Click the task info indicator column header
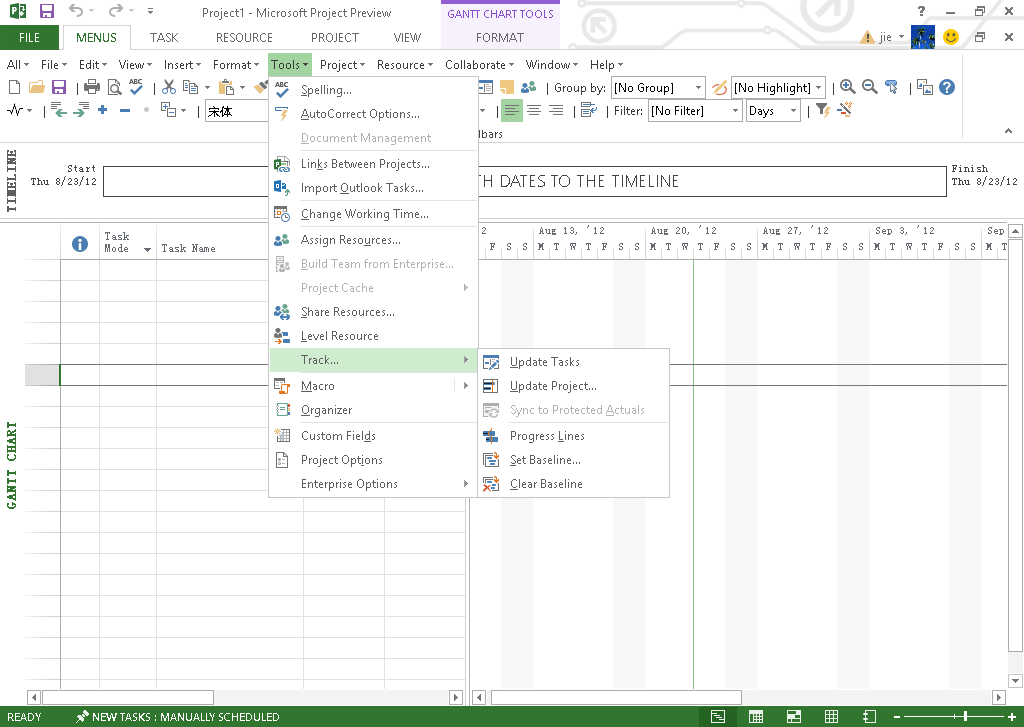Image resolution: width=1024 pixels, height=727 pixels. 80,244
